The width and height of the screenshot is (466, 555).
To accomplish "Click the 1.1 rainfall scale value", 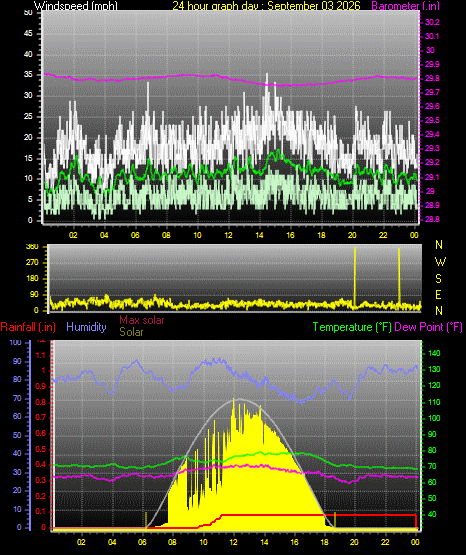I will pyautogui.click(x=41, y=355).
